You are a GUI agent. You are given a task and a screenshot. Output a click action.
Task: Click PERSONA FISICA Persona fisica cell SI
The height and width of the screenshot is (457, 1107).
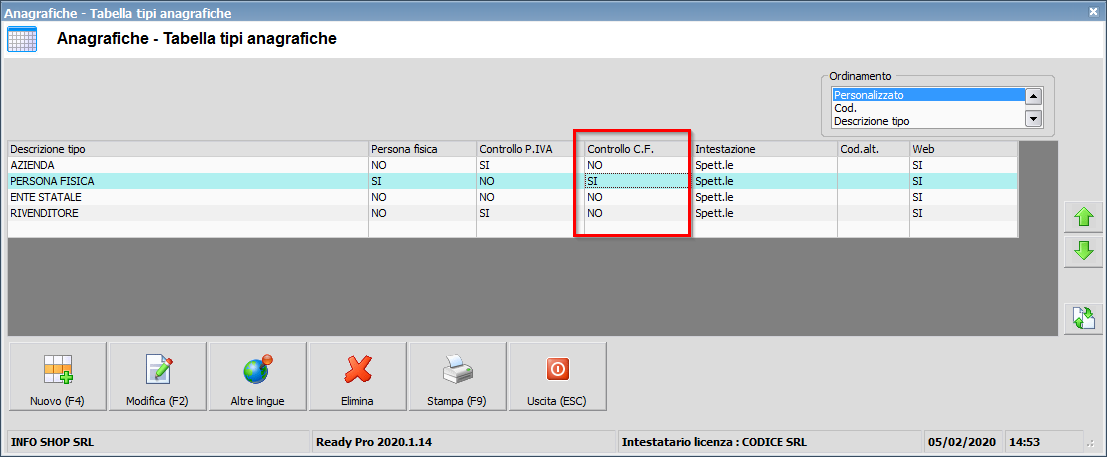click(x=422, y=181)
